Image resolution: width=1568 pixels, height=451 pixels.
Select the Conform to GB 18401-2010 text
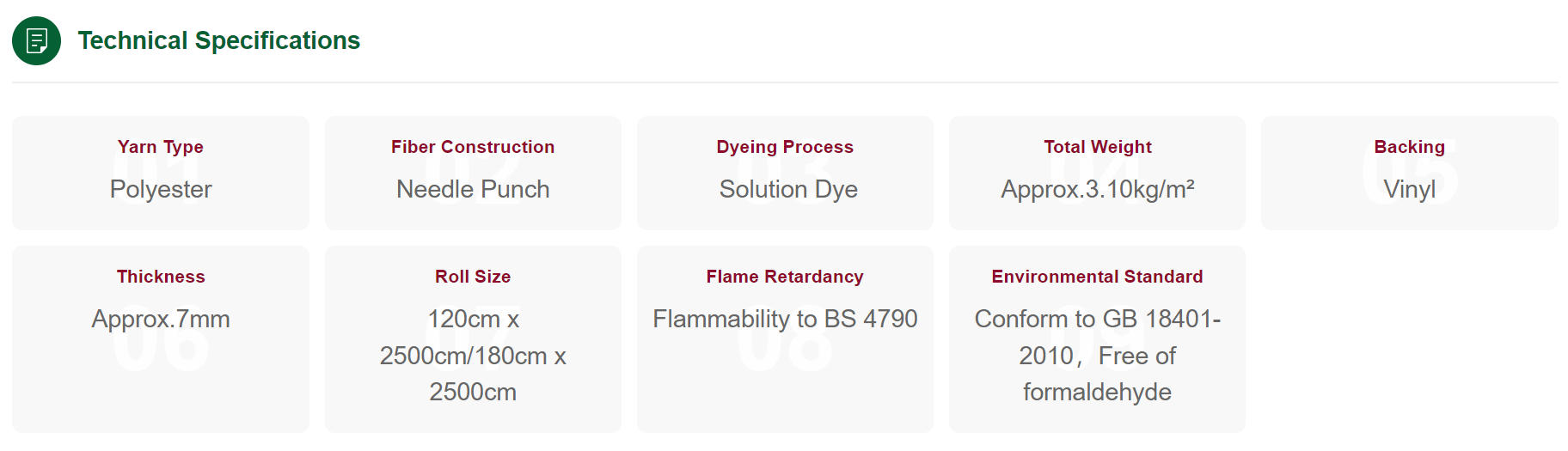[x=1098, y=337]
